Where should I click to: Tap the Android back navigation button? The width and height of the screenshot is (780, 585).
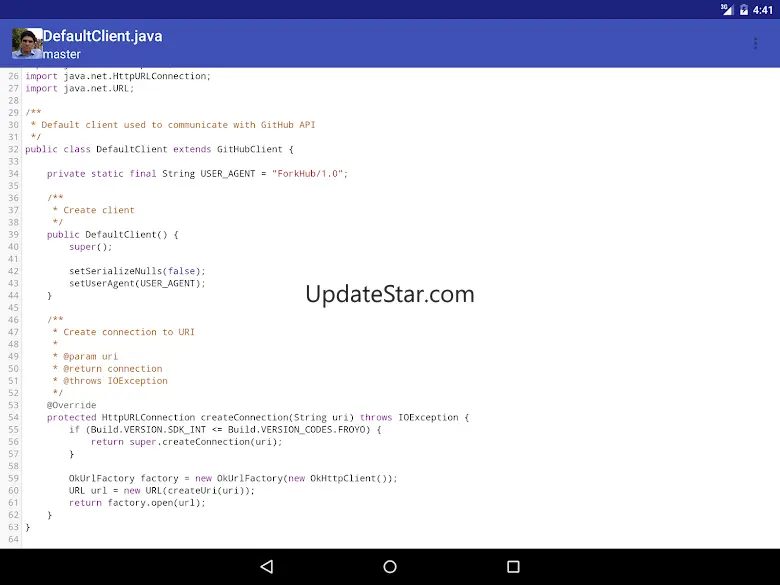pyautogui.click(x=267, y=566)
